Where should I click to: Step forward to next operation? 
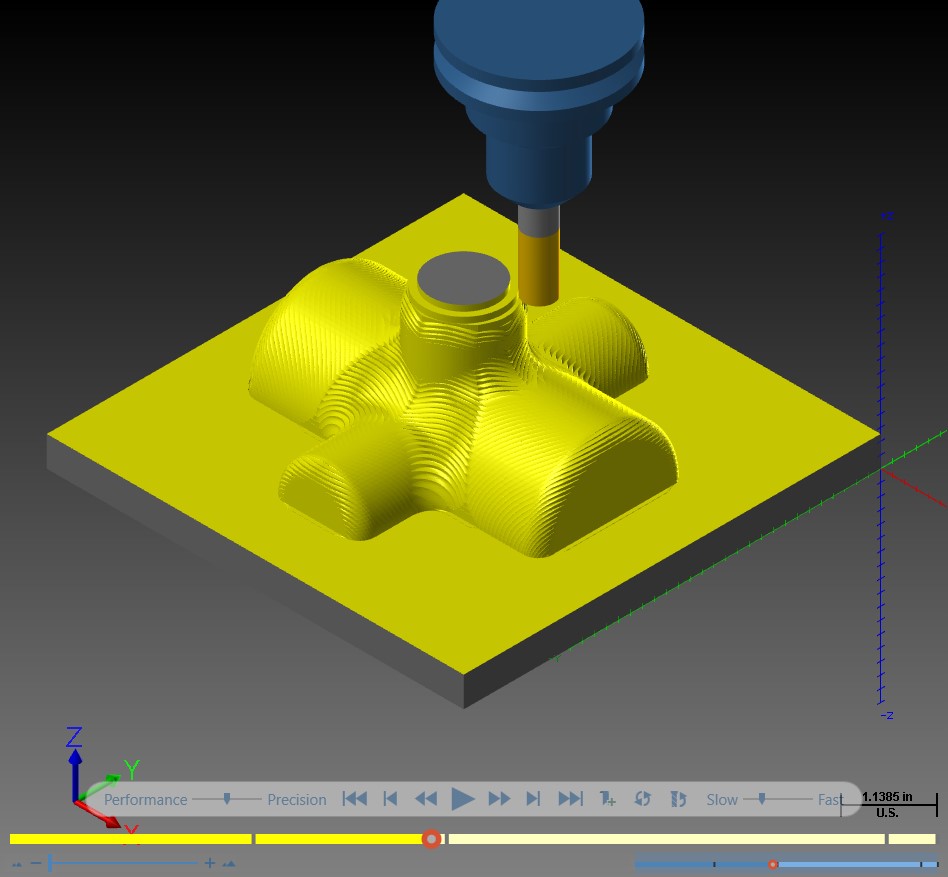click(x=533, y=799)
